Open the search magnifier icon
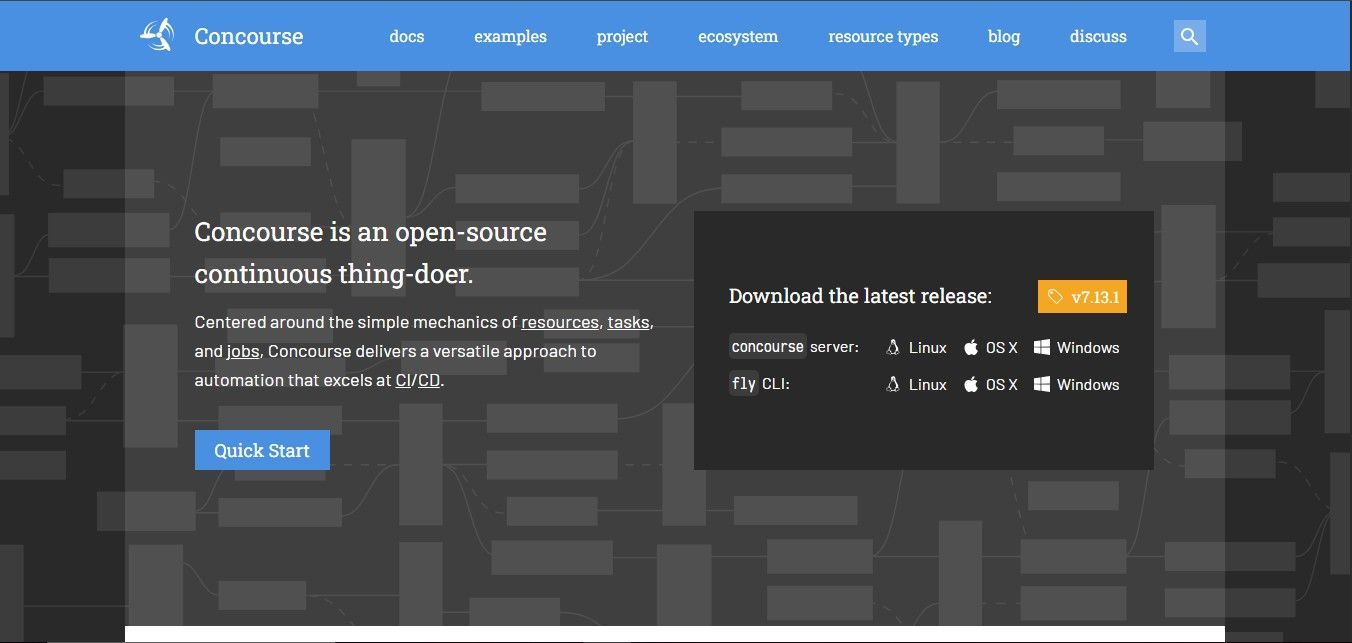Viewport: 1352px width, 643px height. [1189, 36]
